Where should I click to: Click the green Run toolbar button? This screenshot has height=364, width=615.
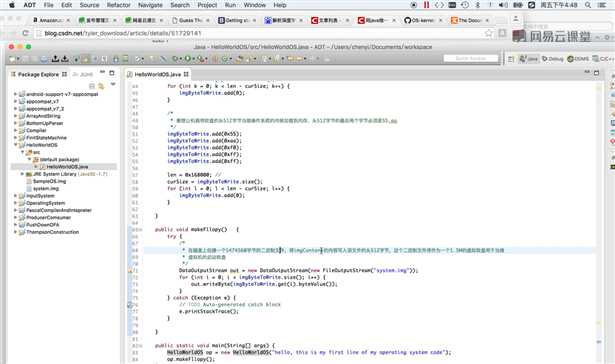[x=187, y=59]
